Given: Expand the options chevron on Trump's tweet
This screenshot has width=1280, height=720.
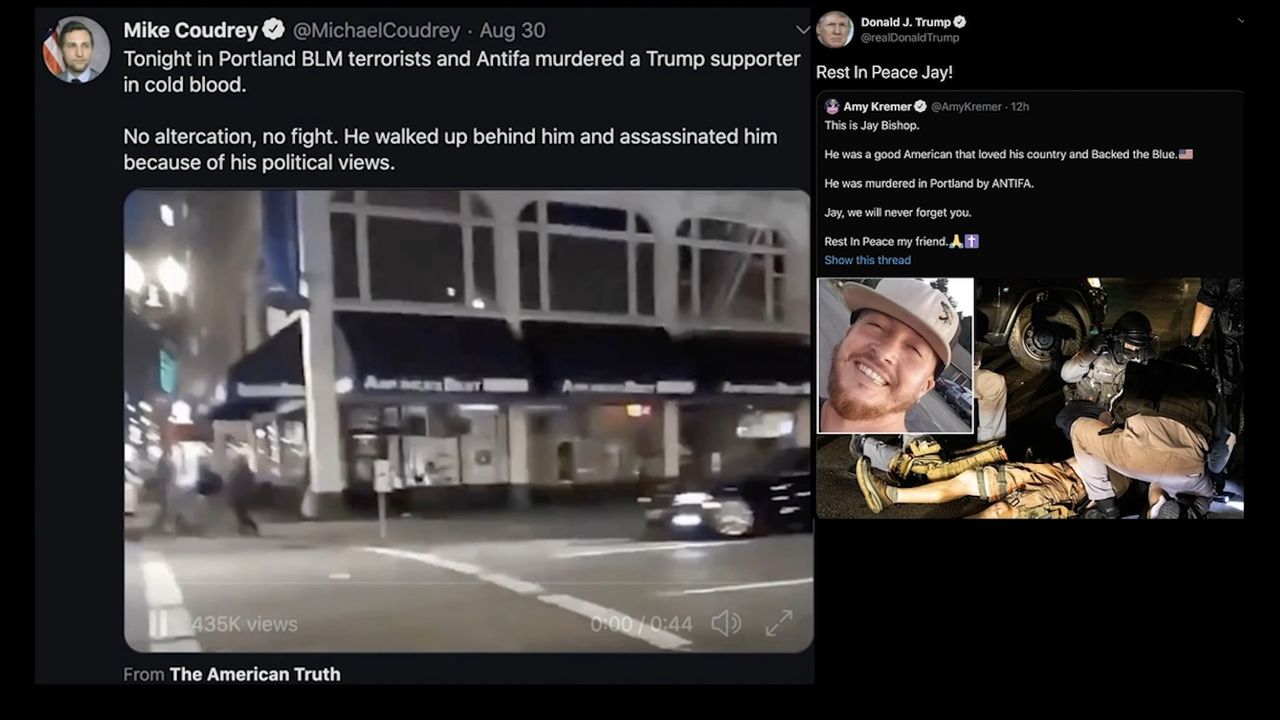Looking at the screenshot, I should click(1240, 21).
